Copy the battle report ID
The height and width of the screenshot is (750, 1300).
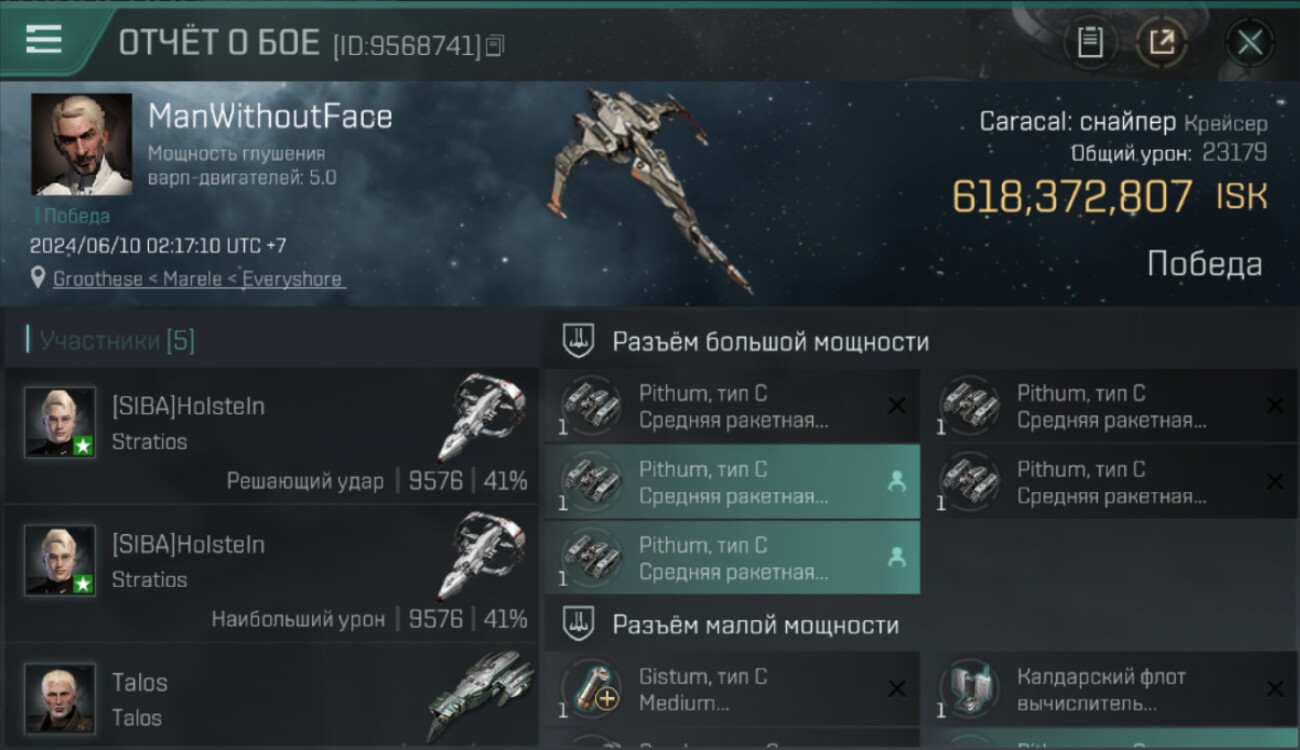[x=495, y=45]
